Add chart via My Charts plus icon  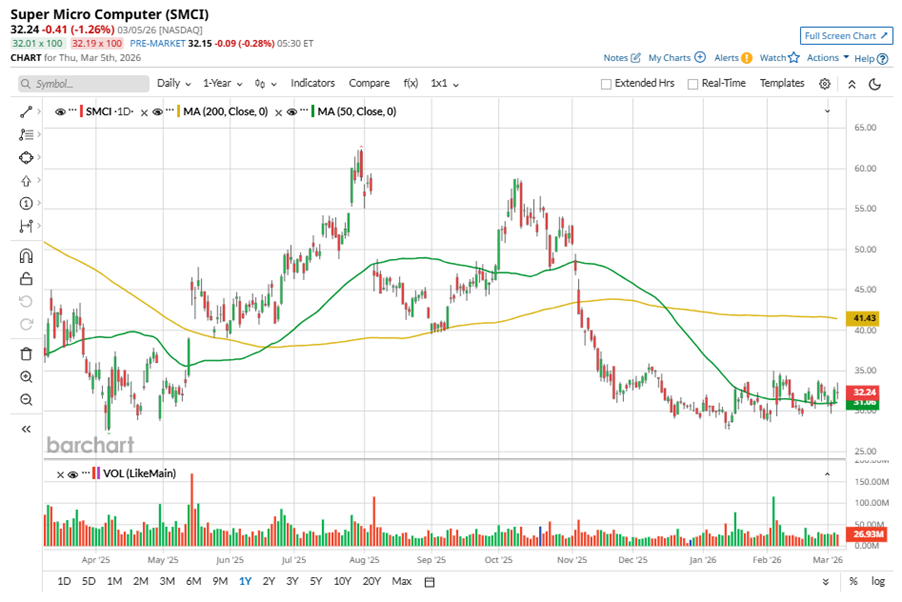[700, 57]
